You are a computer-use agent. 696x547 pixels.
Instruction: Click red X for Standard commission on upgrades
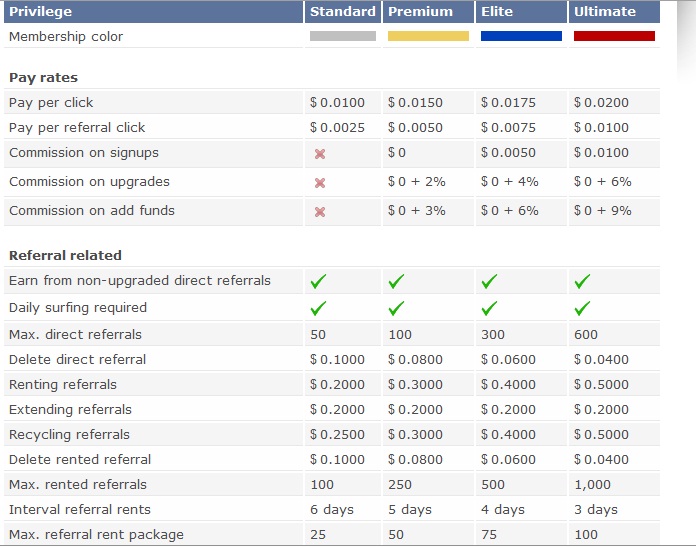tap(320, 183)
